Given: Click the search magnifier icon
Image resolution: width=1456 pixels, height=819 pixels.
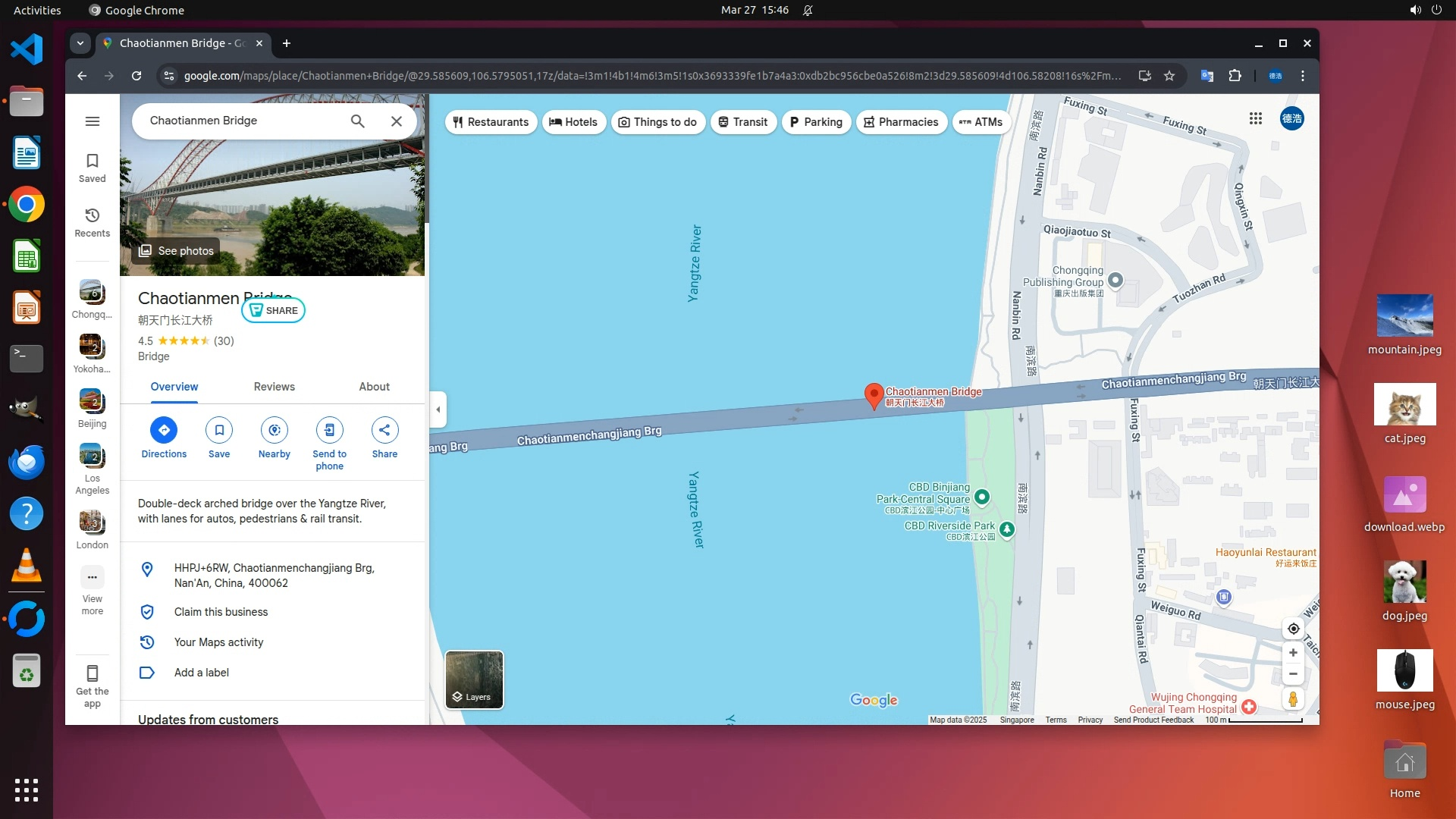Looking at the screenshot, I should click(357, 121).
